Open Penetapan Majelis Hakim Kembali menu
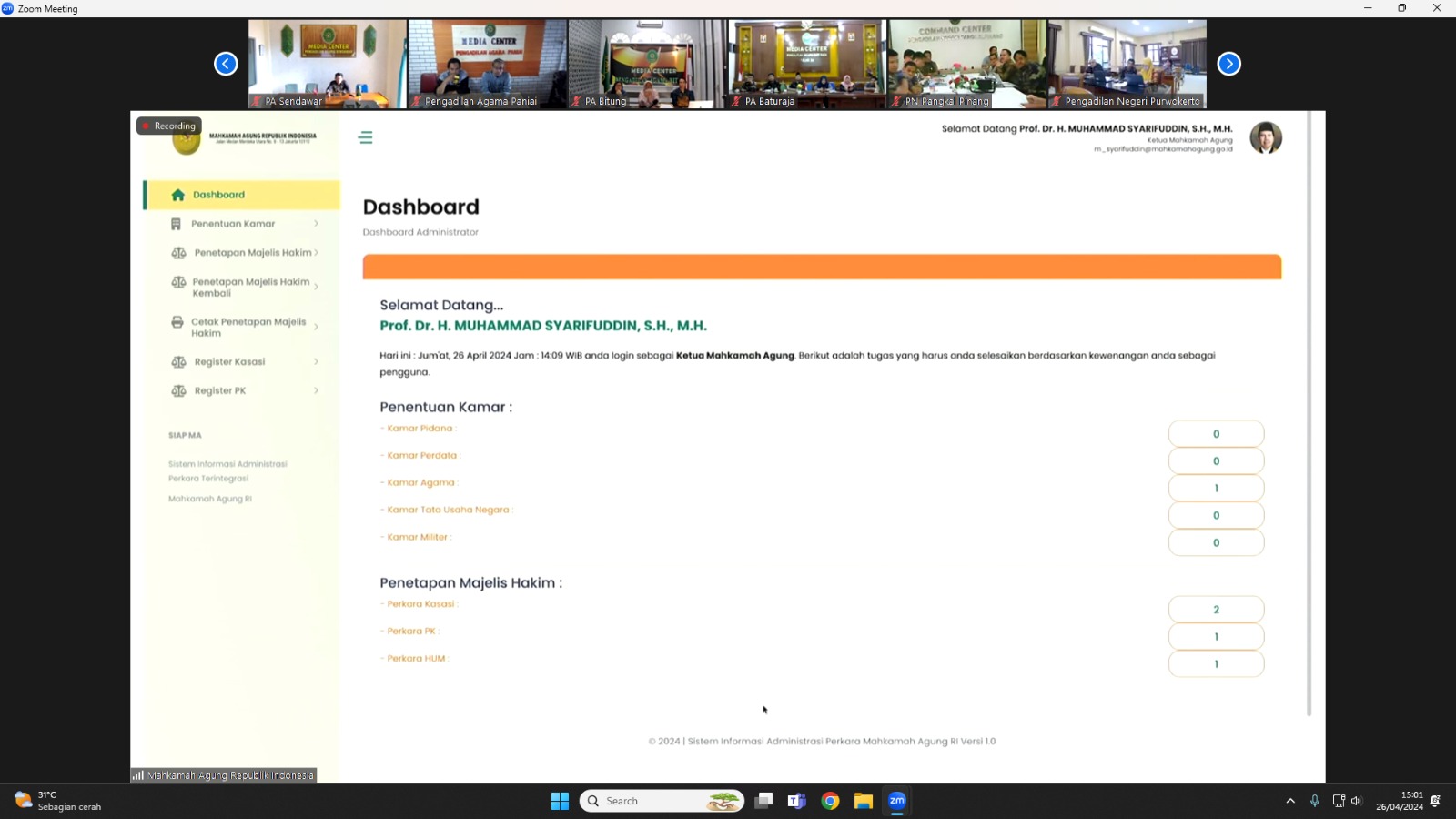This screenshot has width=1456, height=819. pyautogui.click(x=250, y=288)
